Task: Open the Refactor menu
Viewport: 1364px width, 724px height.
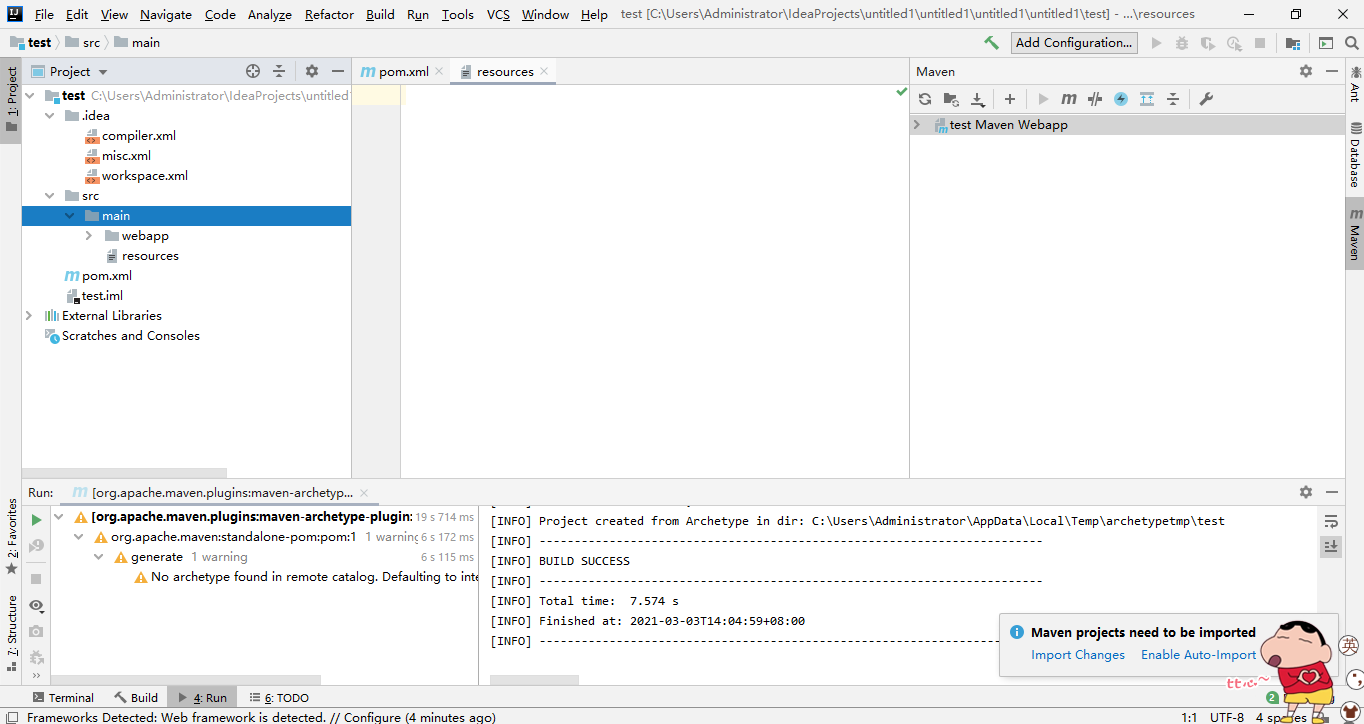Action: coord(329,14)
